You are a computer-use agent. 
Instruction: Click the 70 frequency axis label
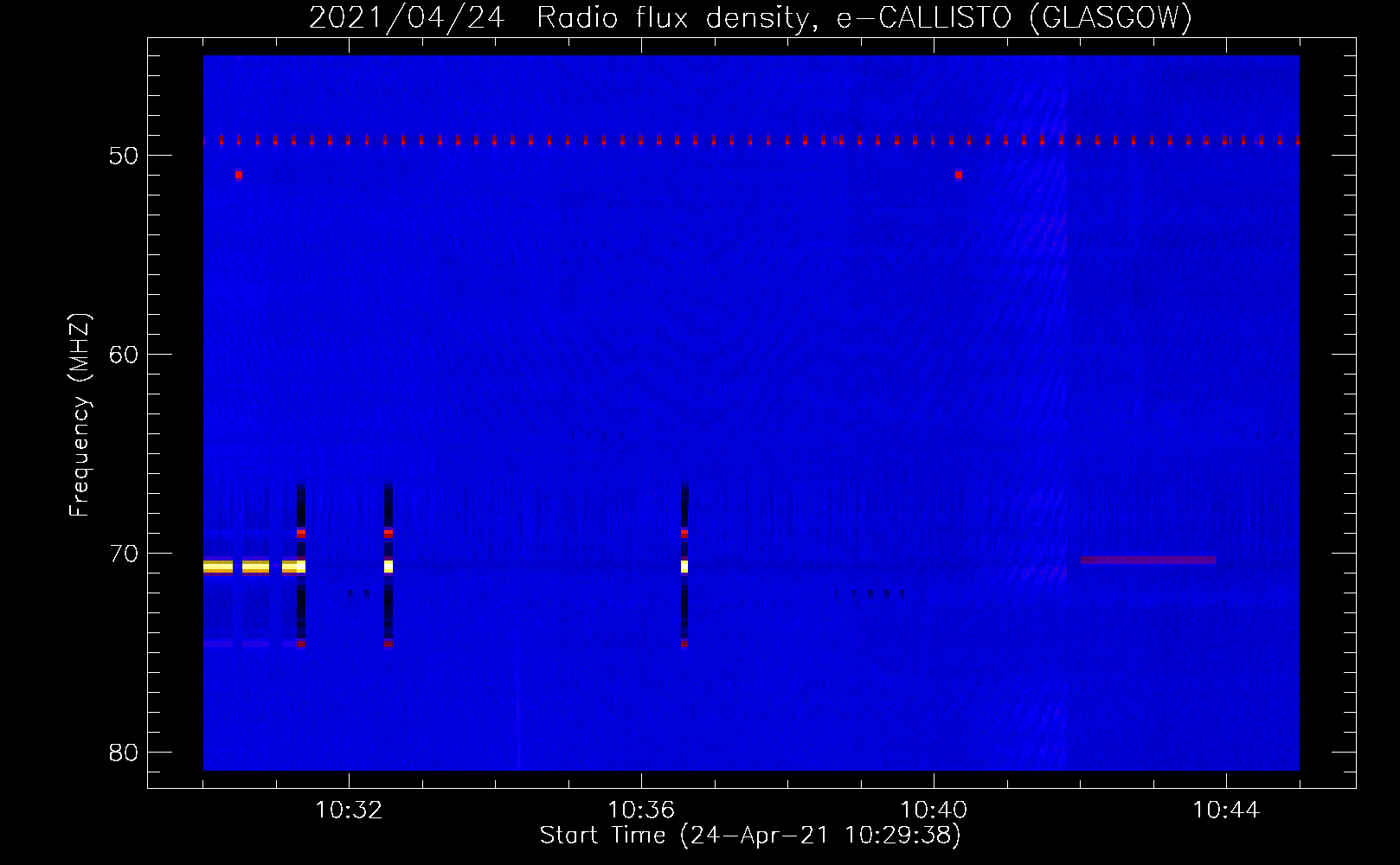point(124,554)
